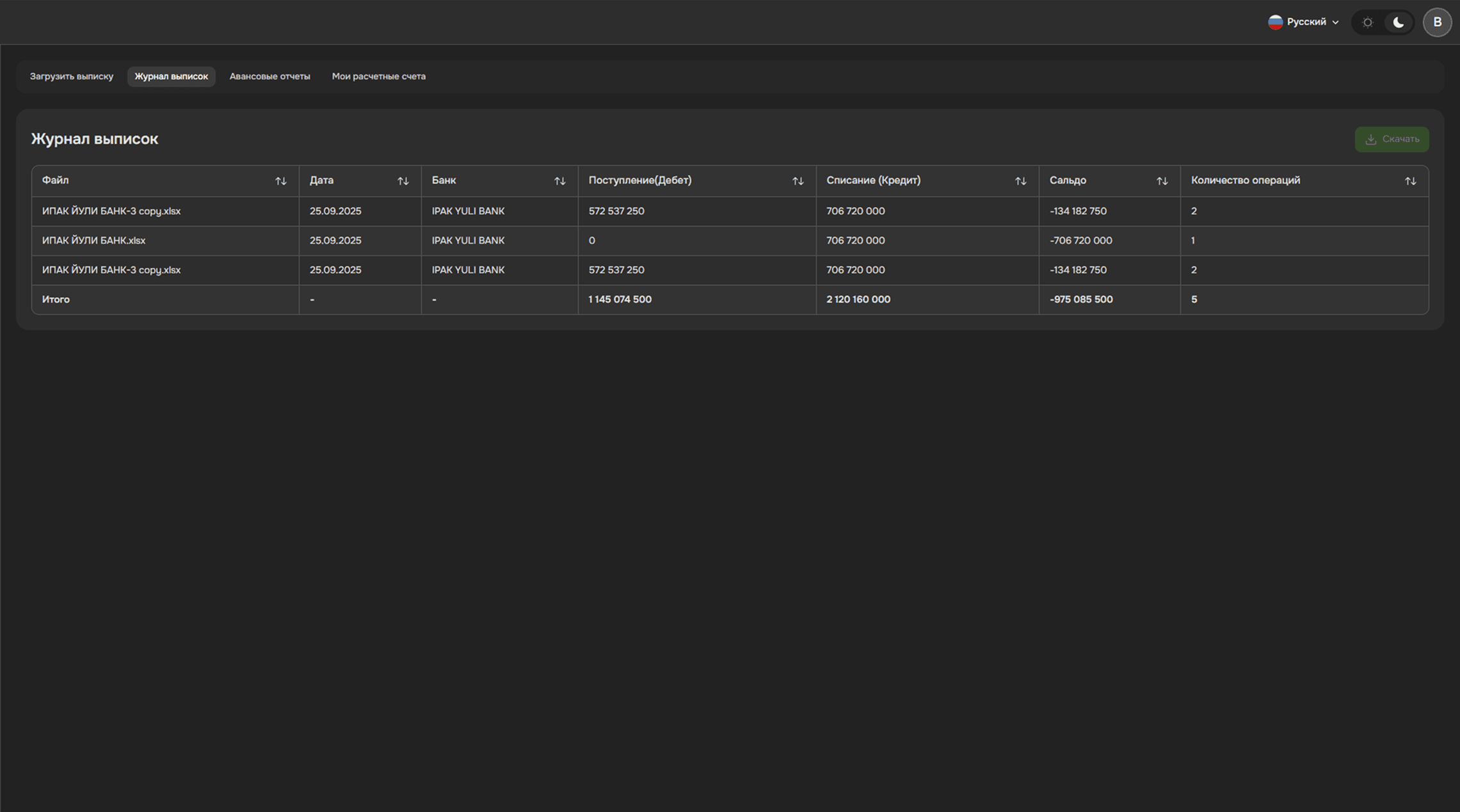Open Загрузить выписку tab
This screenshot has width=1460, height=812.
tap(72, 76)
